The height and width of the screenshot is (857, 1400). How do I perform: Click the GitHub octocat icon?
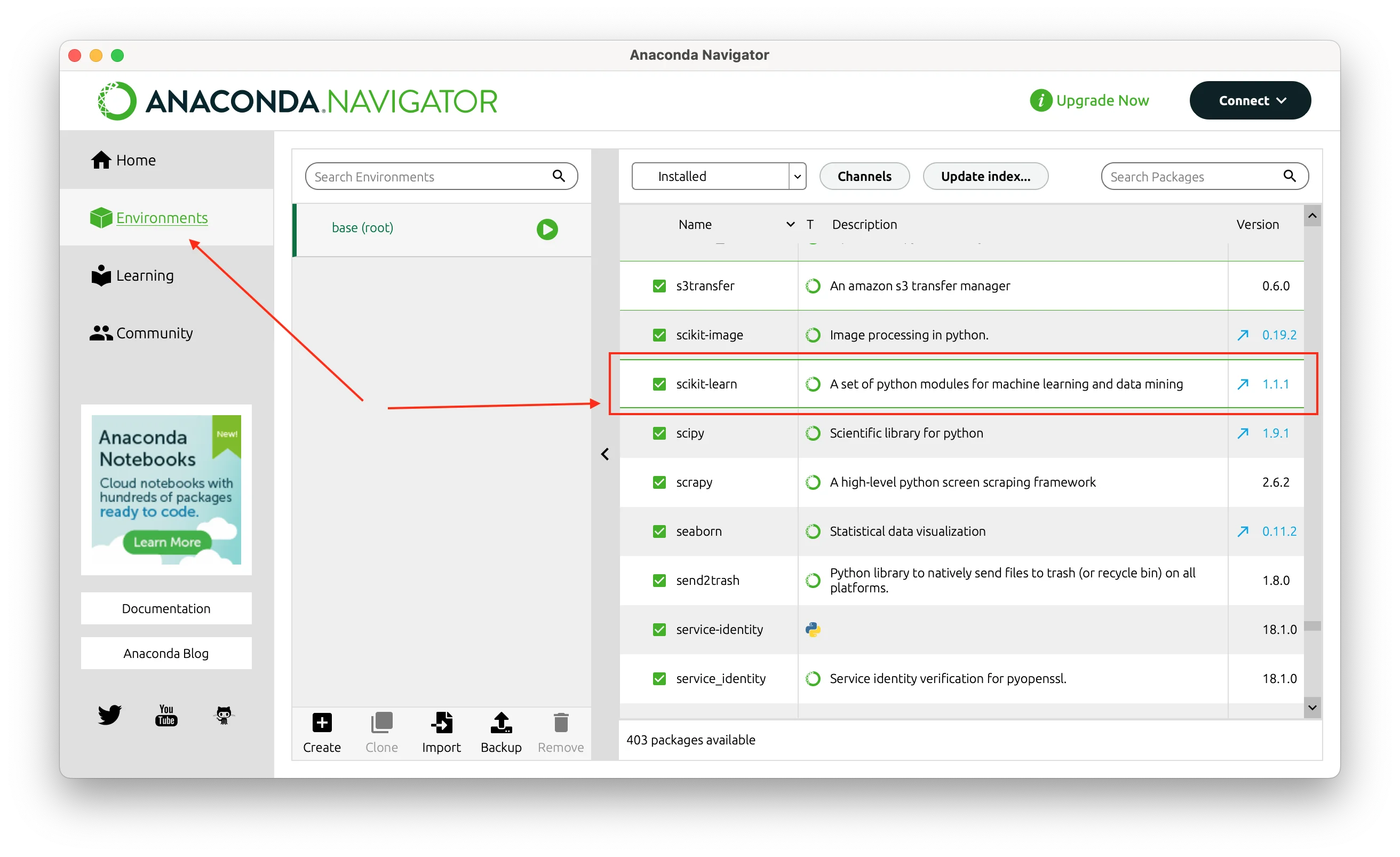coord(224,715)
